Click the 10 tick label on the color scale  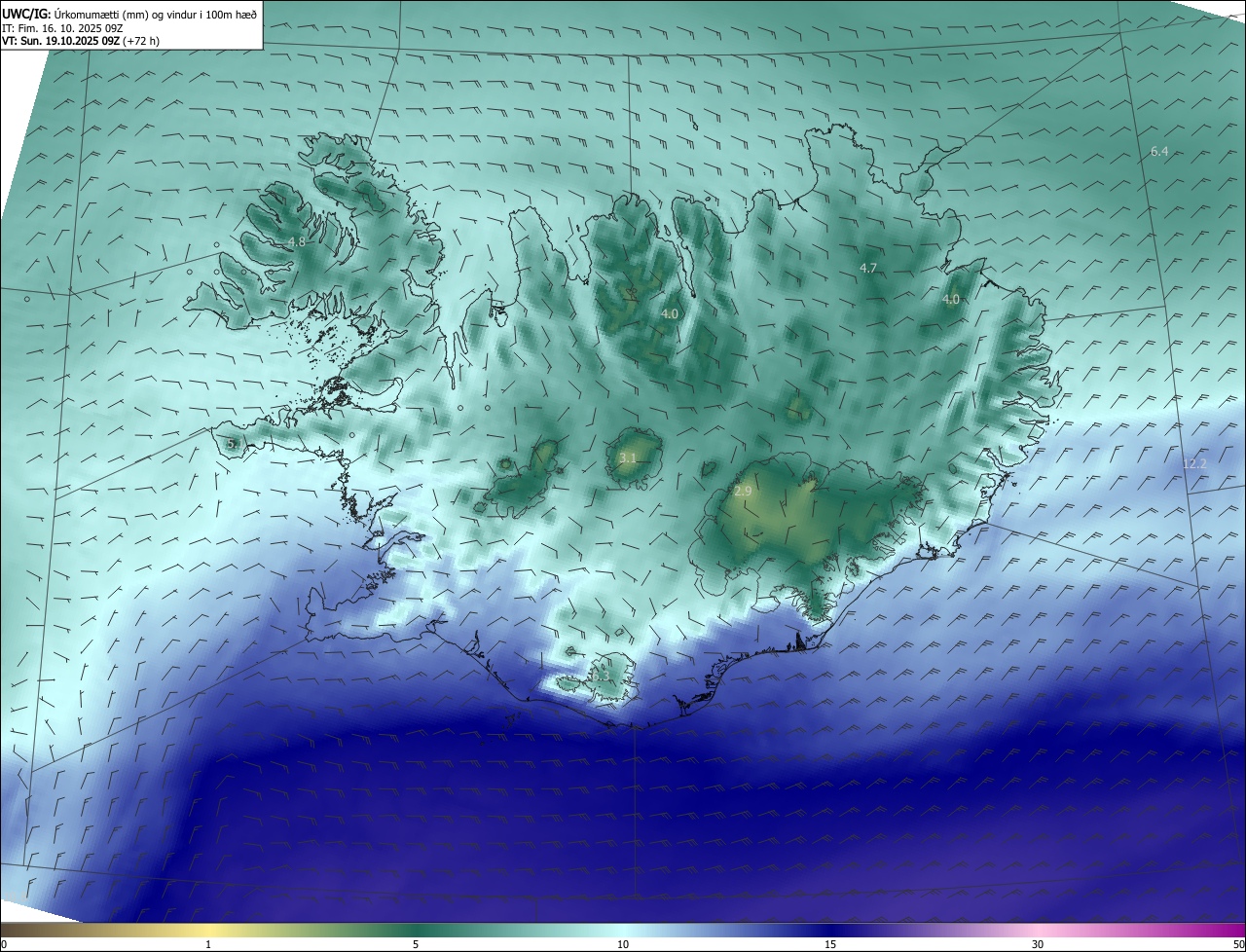[623, 944]
